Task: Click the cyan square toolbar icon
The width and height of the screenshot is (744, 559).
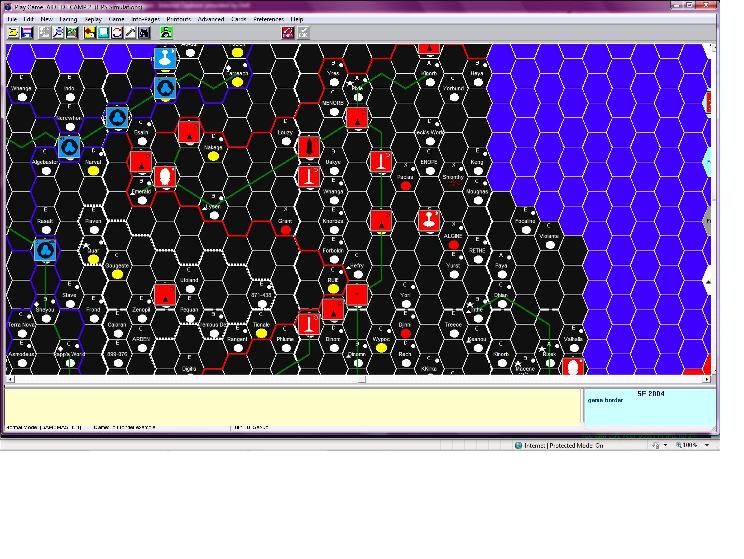Action: pyautogui.click(x=103, y=32)
